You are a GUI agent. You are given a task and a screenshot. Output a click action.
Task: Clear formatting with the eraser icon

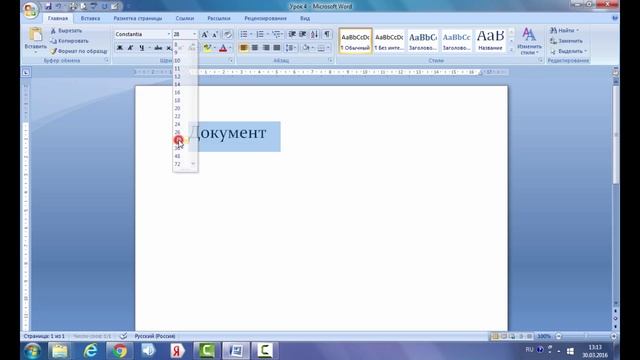coord(228,35)
